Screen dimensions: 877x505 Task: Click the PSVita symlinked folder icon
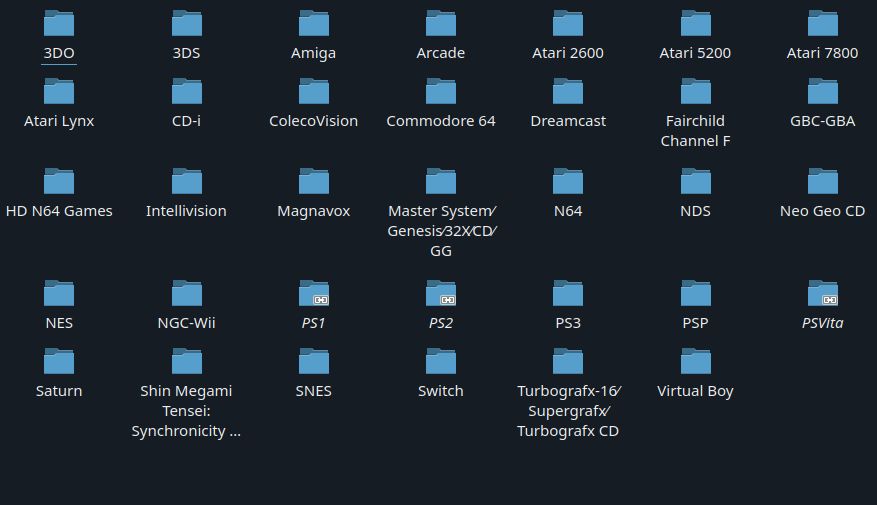click(x=823, y=294)
